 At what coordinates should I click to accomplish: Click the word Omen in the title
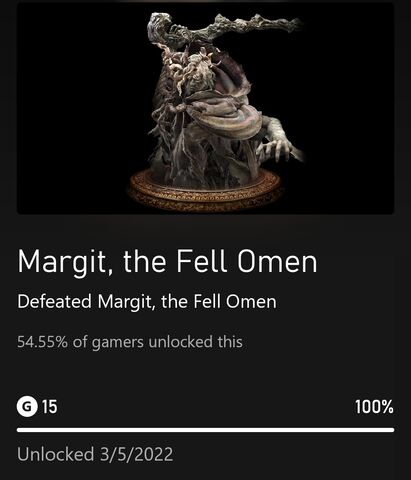click(277, 261)
